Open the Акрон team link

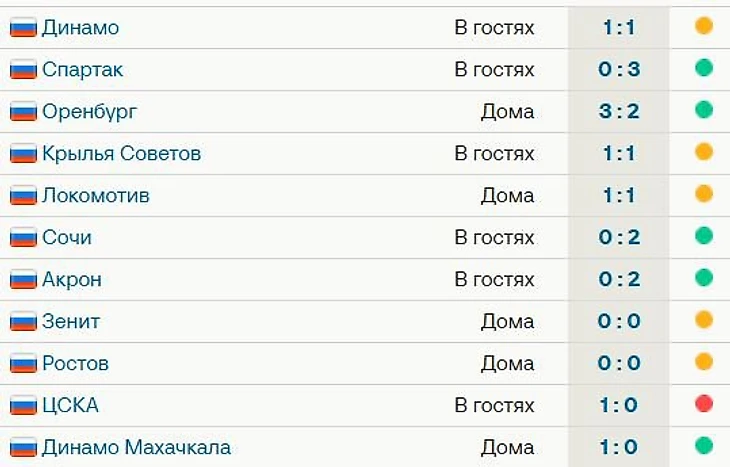[x=72, y=279]
